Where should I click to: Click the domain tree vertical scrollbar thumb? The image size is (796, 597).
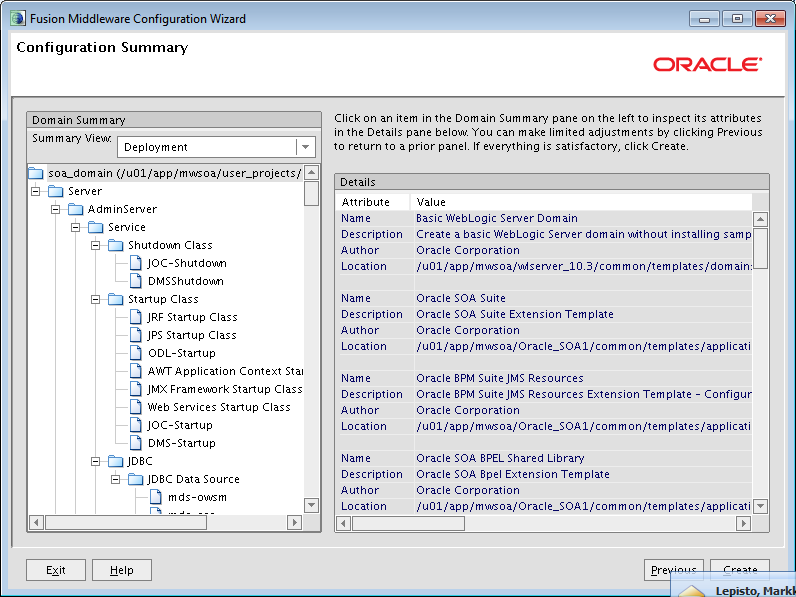click(x=312, y=193)
